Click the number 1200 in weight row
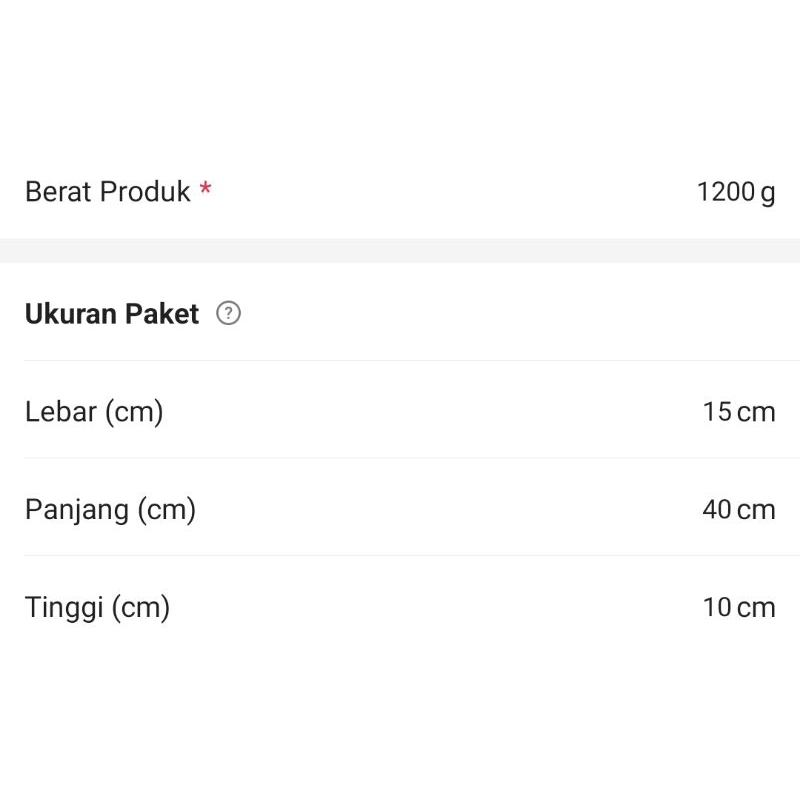800x800 pixels. point(726,192)
